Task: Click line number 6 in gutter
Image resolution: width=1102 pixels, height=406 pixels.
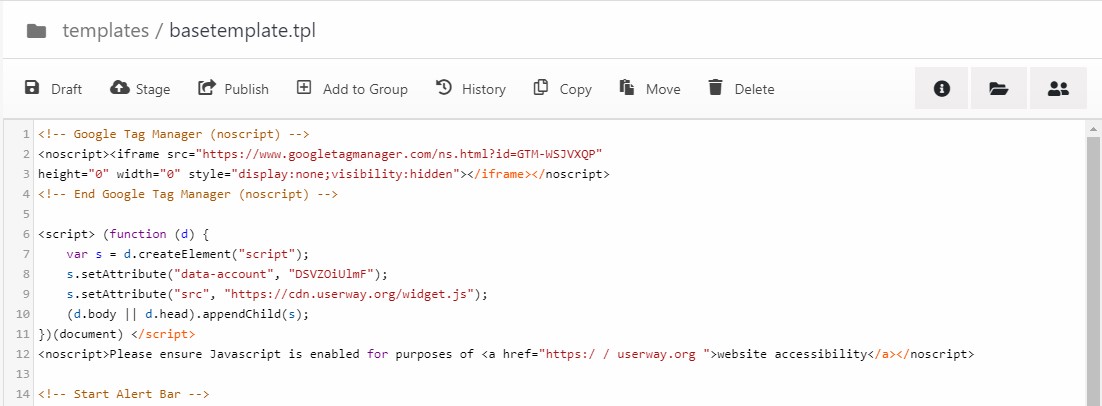Action: tap(26, 235)
